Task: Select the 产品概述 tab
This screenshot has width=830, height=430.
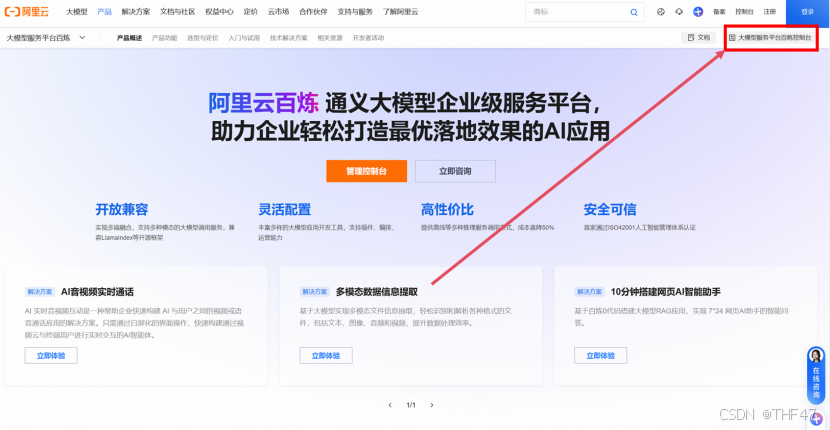Action: [x=129, y=38]
